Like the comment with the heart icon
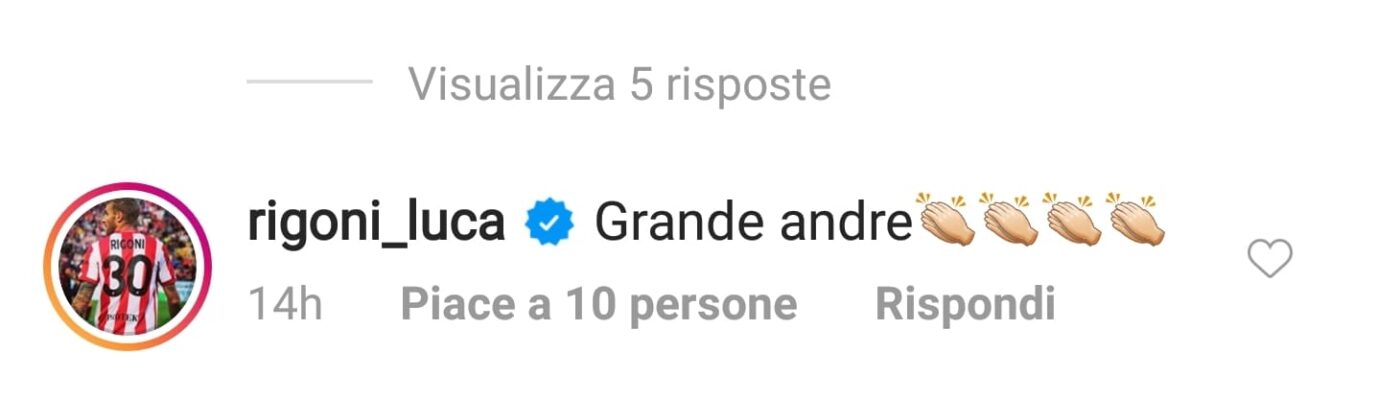1378x400 pixels. (1270, 260)
